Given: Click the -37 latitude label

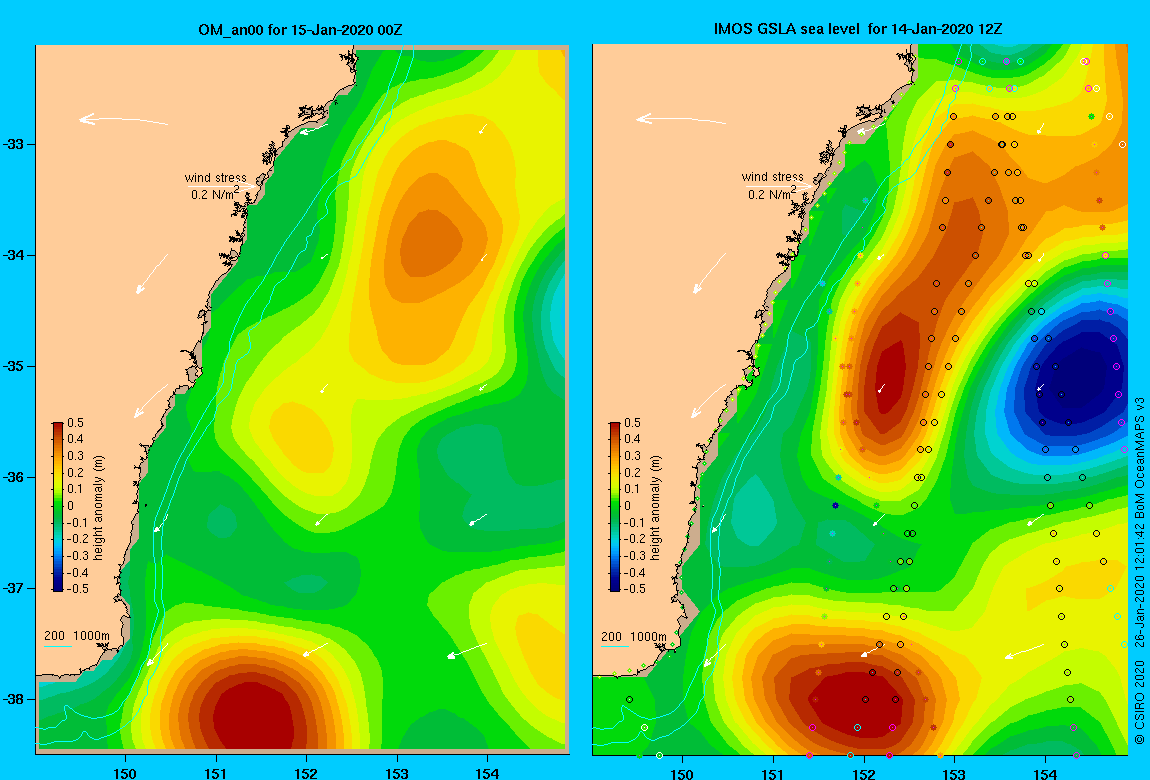Looking at the screenshot, I should pos(14,588).
